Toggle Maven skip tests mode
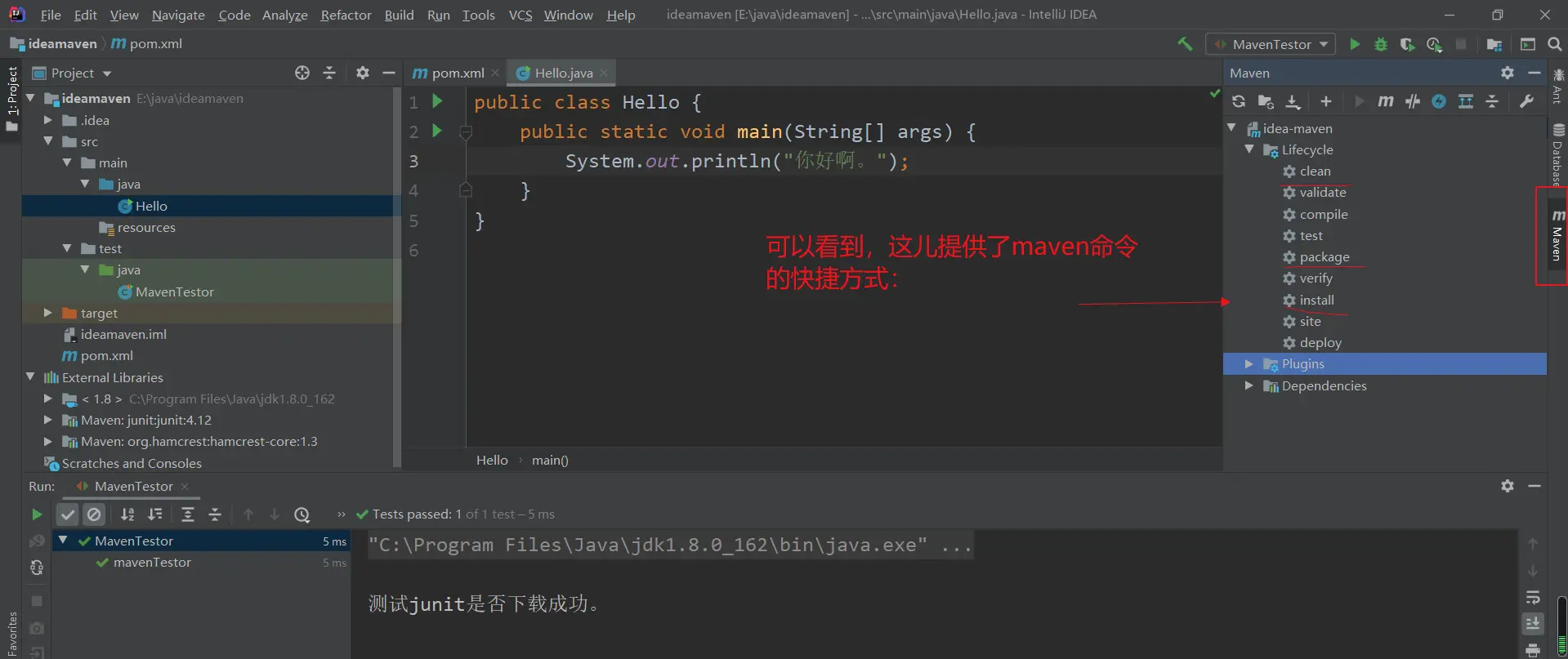 [x=1439, y=101]
